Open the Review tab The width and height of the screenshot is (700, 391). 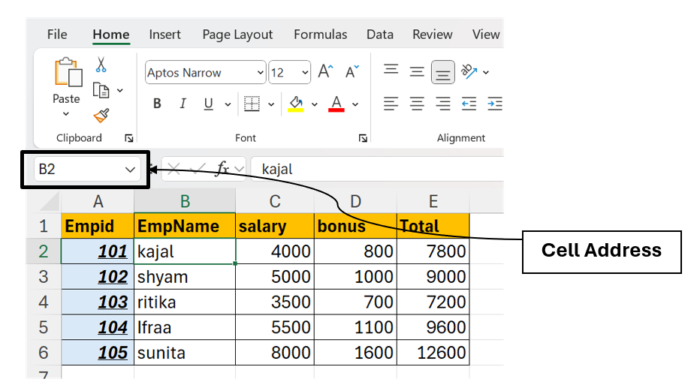point(432,34)
